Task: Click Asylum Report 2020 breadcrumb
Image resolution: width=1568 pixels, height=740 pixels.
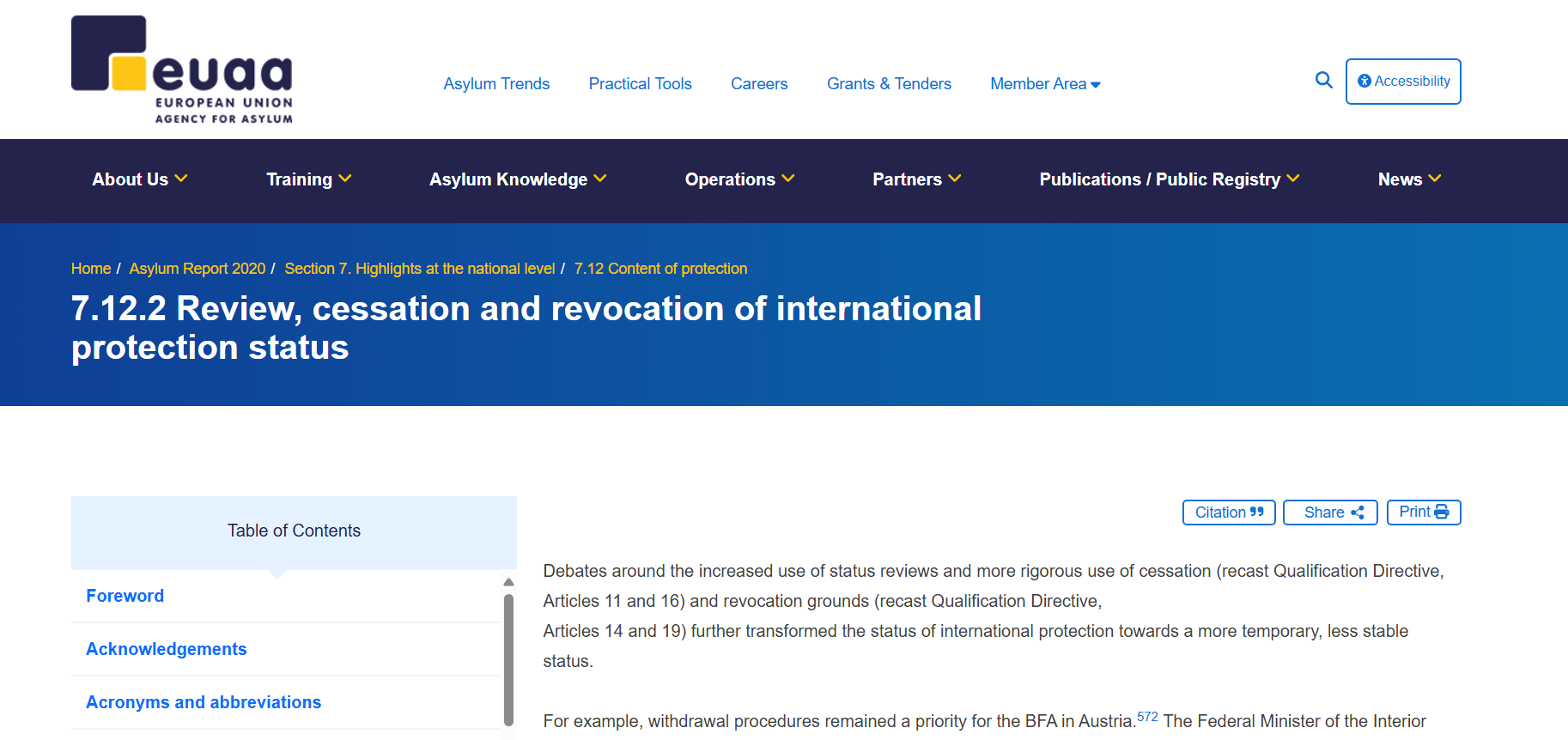Action: 198,269
